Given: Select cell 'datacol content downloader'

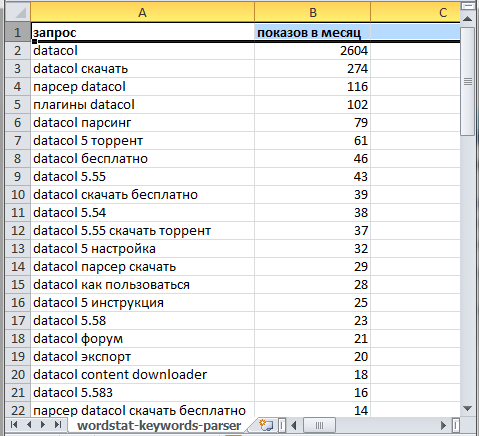Looking at the screenshot, I should pos(142,375).
